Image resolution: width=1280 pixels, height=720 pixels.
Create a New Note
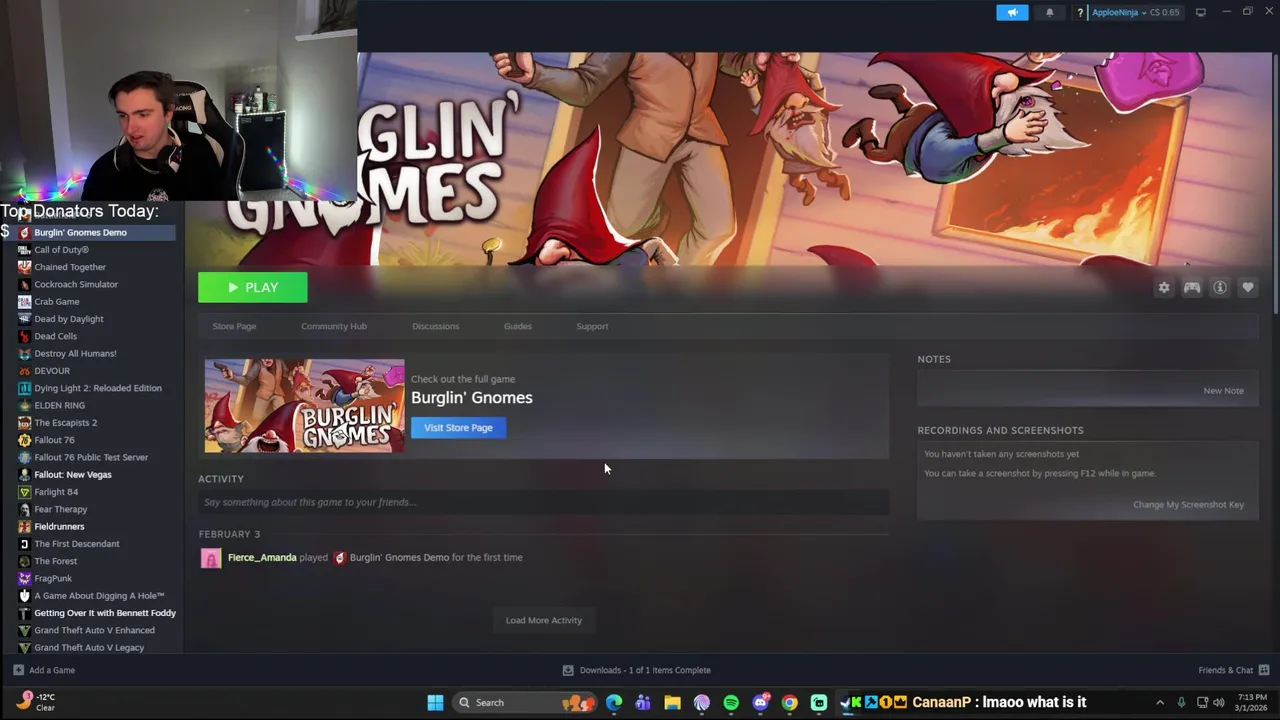pos(1223,391)
